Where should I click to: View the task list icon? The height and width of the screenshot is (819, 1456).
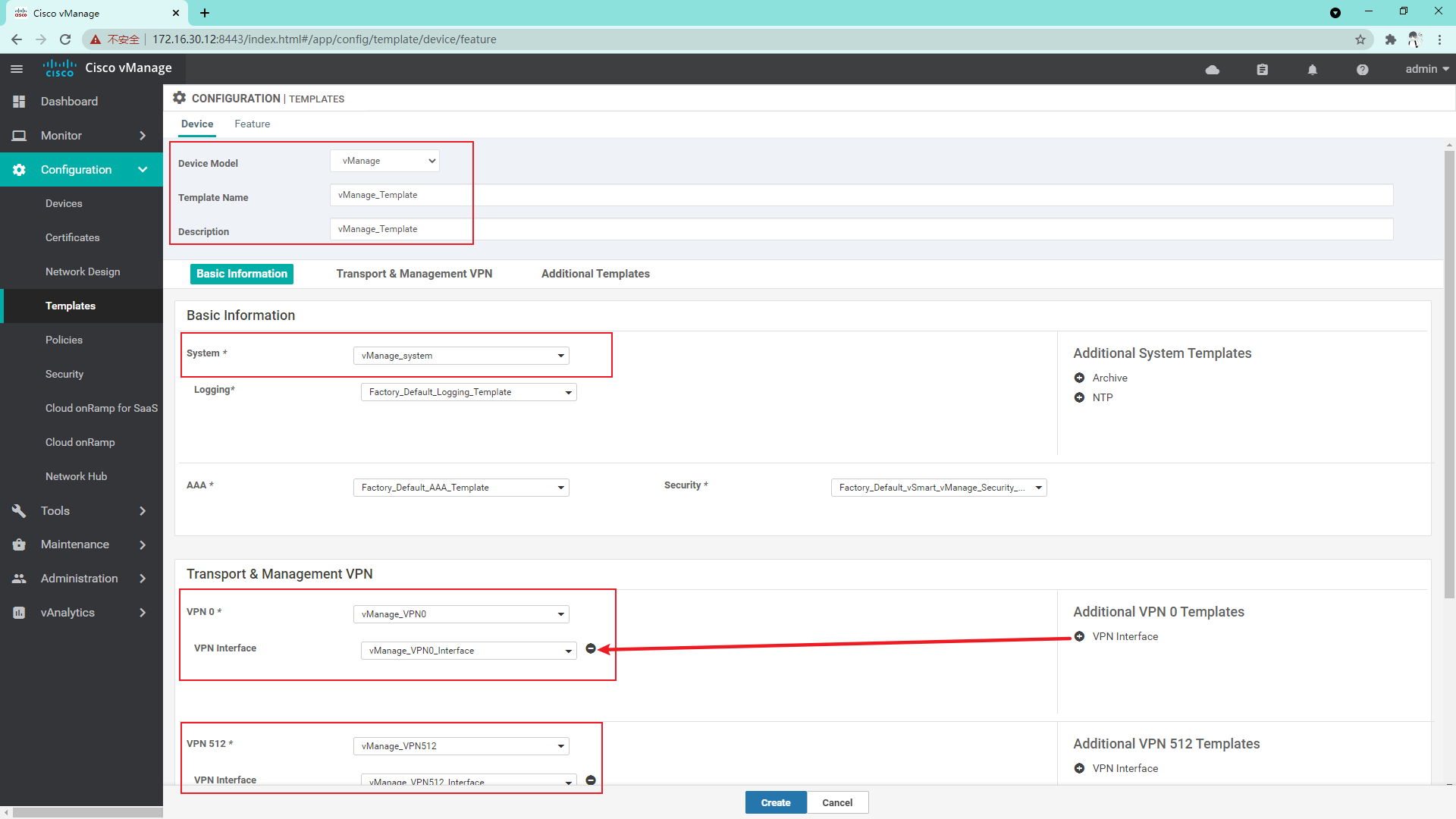pyautogui.click(x=1262, y=69)
